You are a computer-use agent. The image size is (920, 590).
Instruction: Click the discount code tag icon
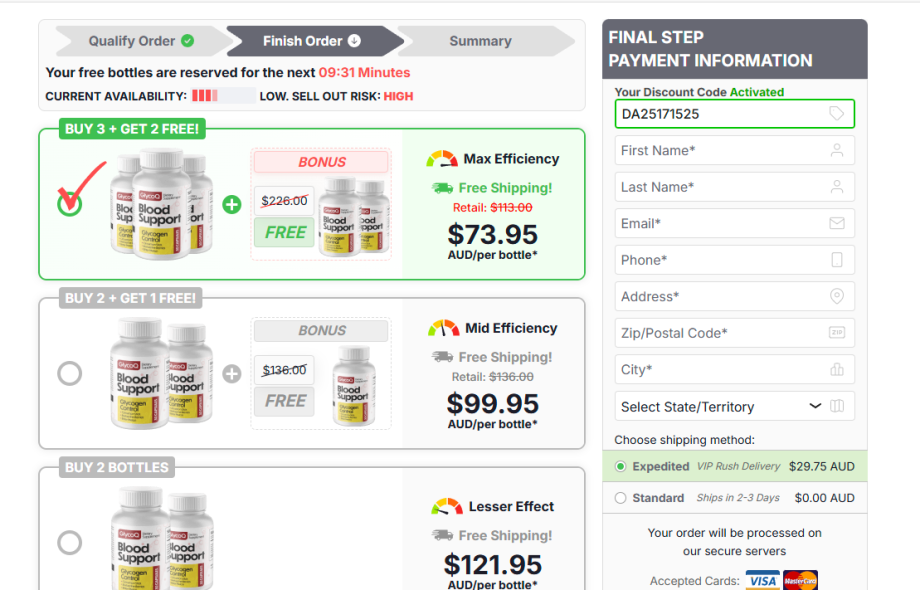coord(837,114)
